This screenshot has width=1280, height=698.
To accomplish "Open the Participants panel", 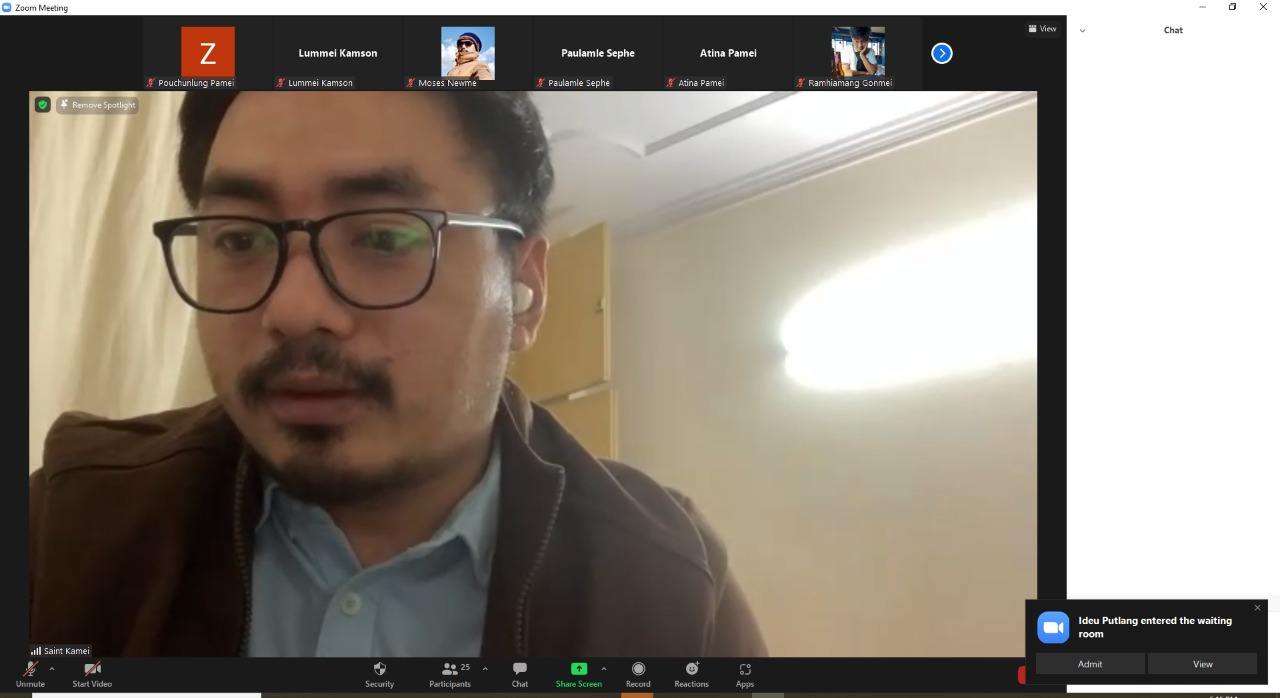I will 450,674.
